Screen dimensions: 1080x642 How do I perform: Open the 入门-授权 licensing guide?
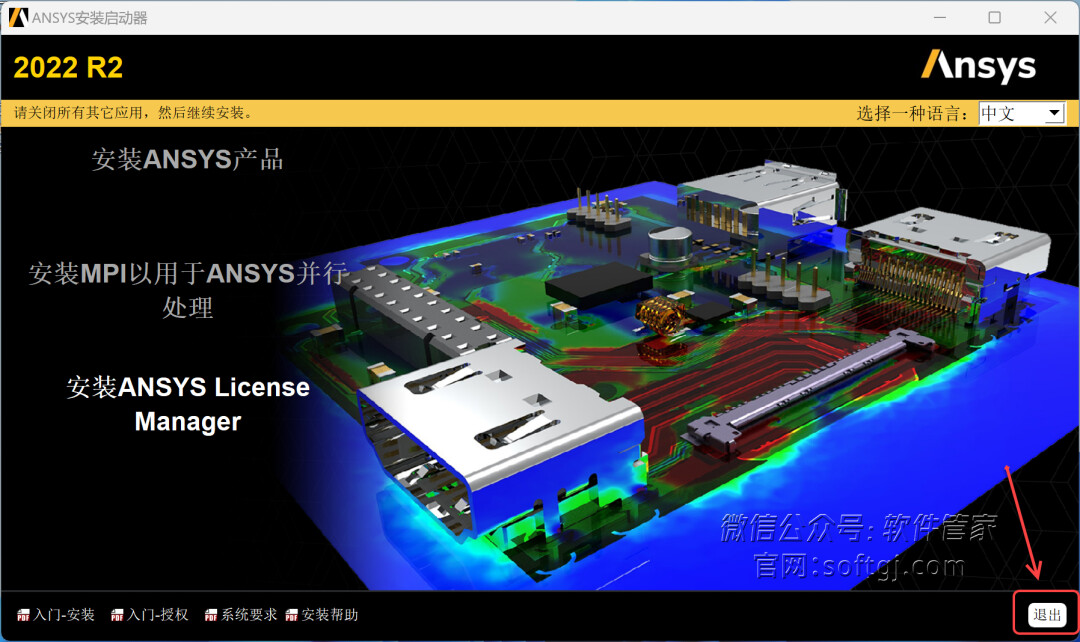(158, 614)
